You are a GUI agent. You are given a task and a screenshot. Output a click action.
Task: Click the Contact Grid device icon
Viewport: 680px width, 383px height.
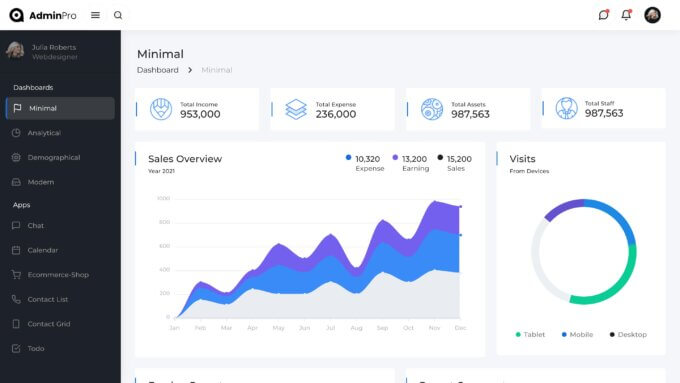tap(16, 324)
